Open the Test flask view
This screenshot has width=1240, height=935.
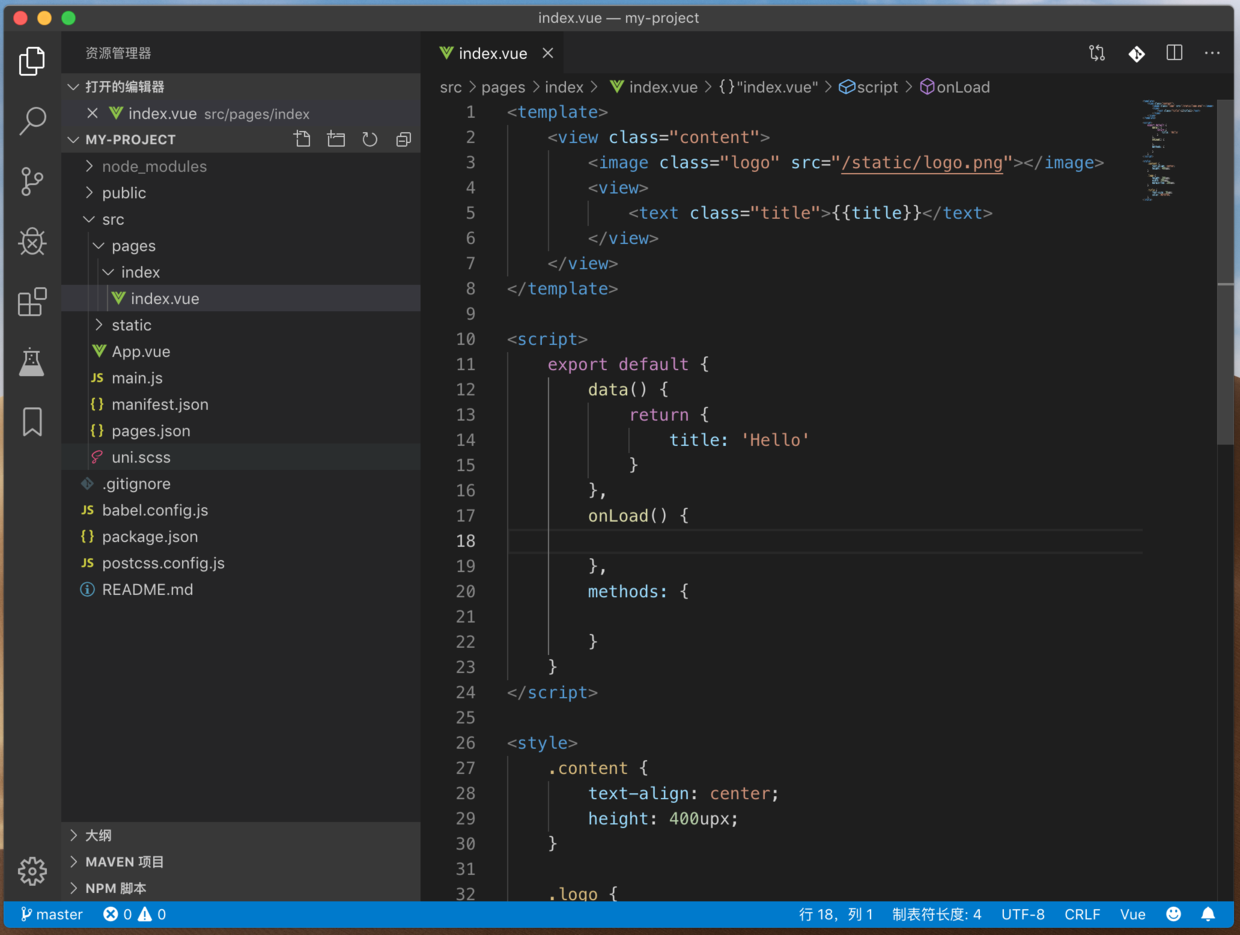(32, 361)
